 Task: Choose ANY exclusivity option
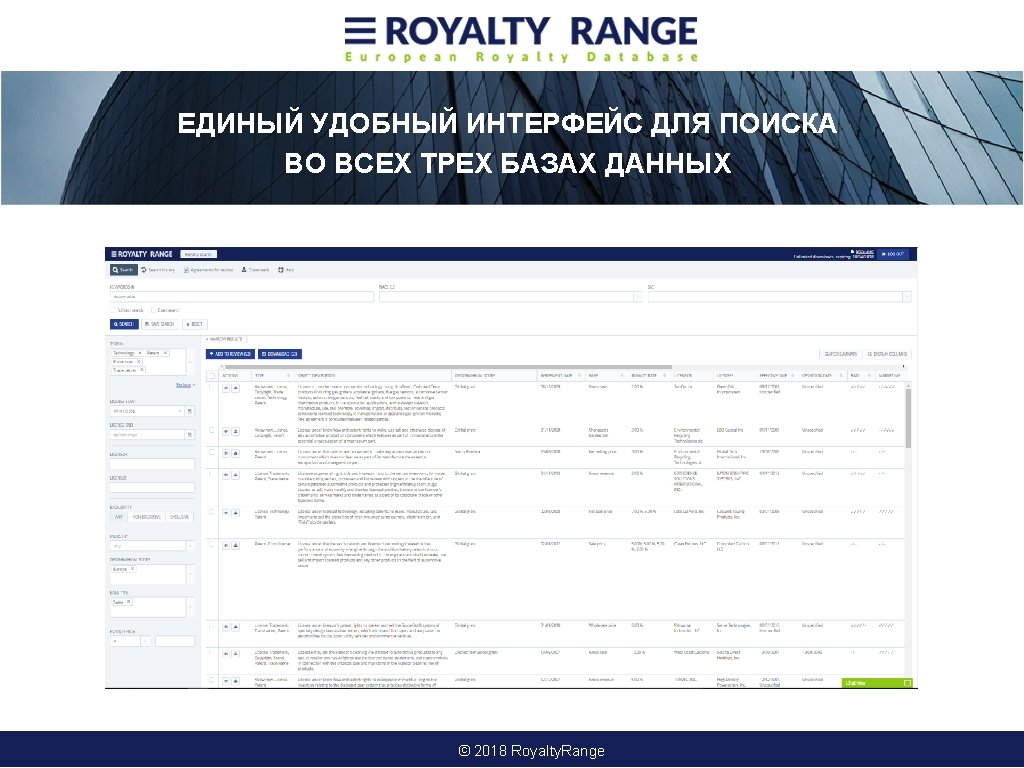(119, 517)
